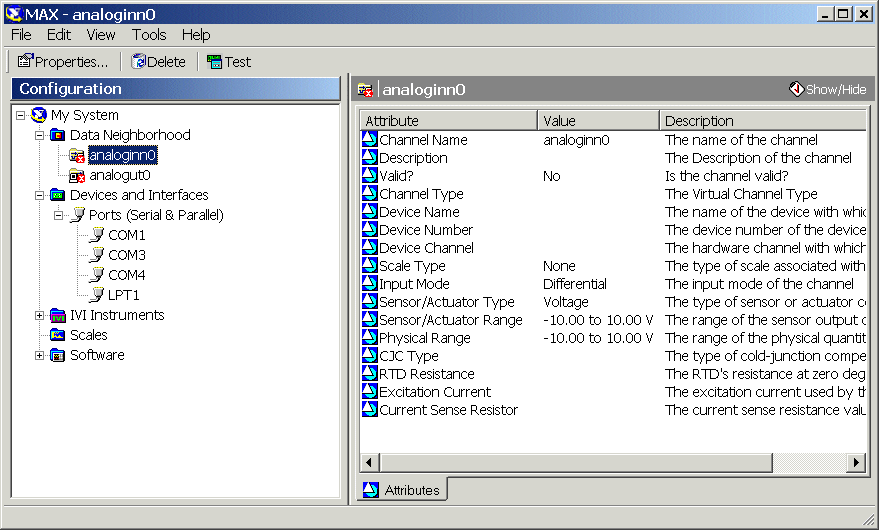Open the Tools menu
This screenshot has height=530, width=879.
pyautogui.click(x=149, y=35)
